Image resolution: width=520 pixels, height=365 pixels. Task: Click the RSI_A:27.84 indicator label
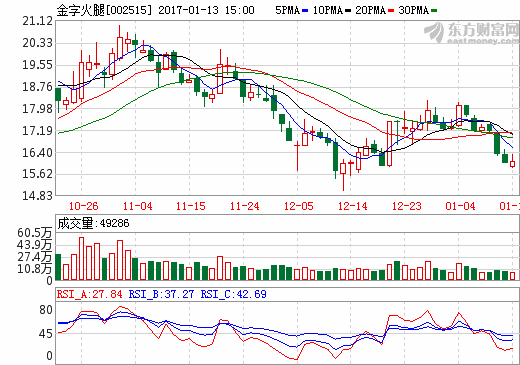coord(89,294)
